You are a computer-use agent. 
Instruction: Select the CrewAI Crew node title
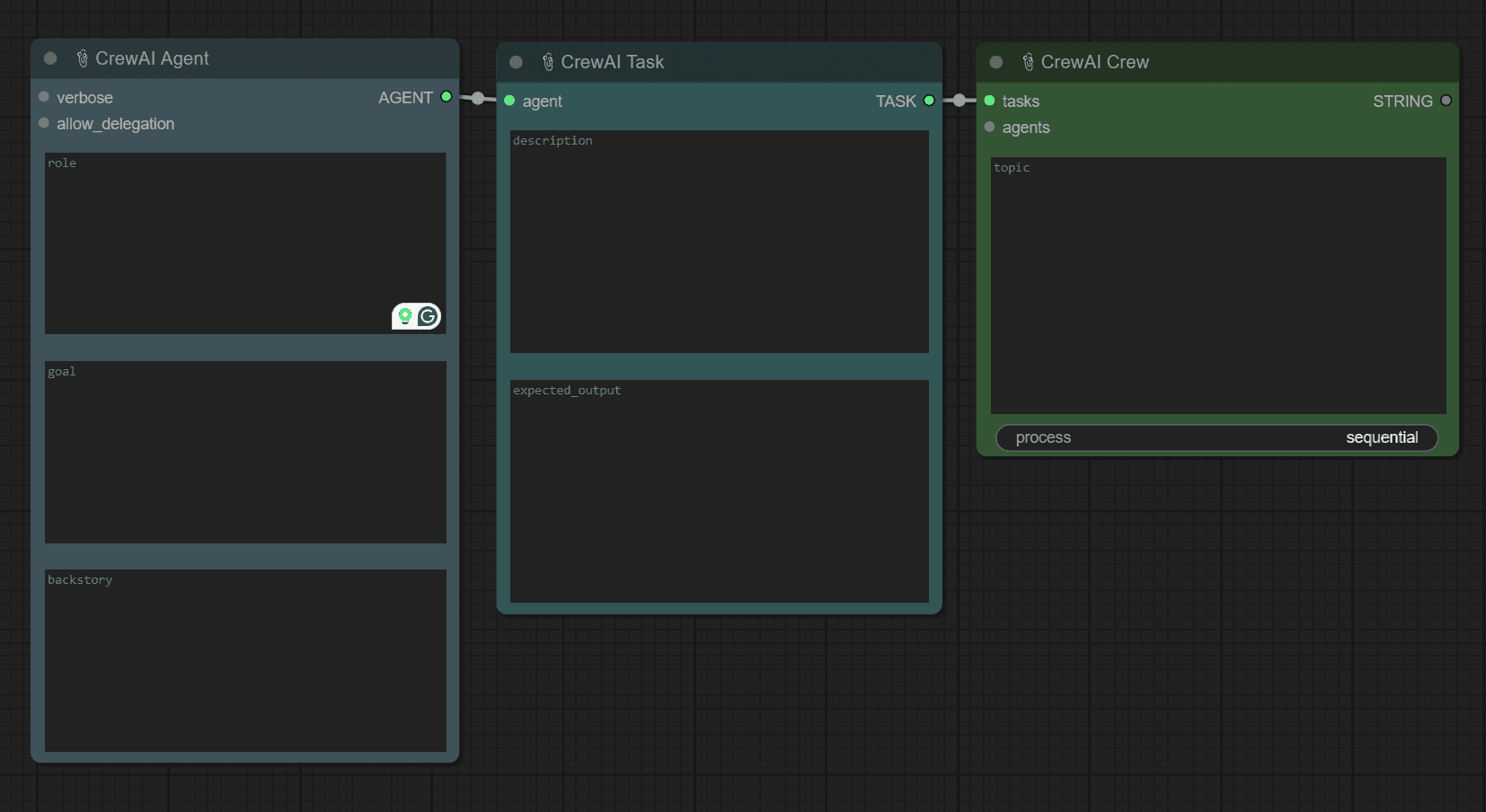(1095, 62)
